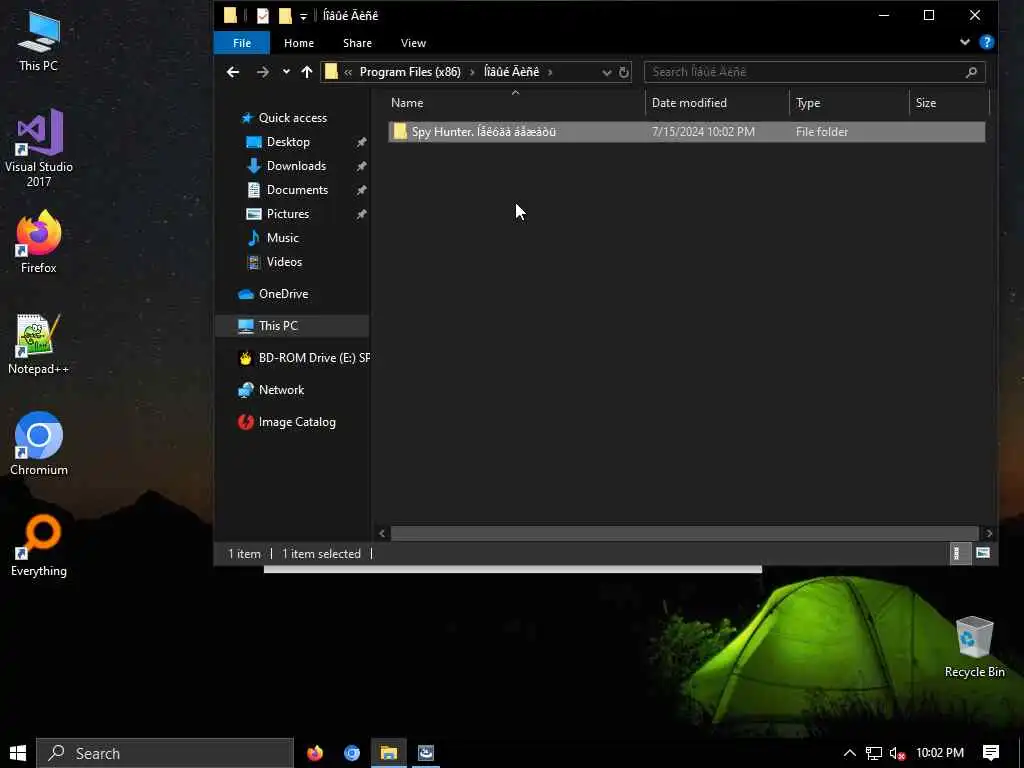Viewport: 1024px width, 768px height.
Task: Open the File ribbon tab
Action: 242,43
